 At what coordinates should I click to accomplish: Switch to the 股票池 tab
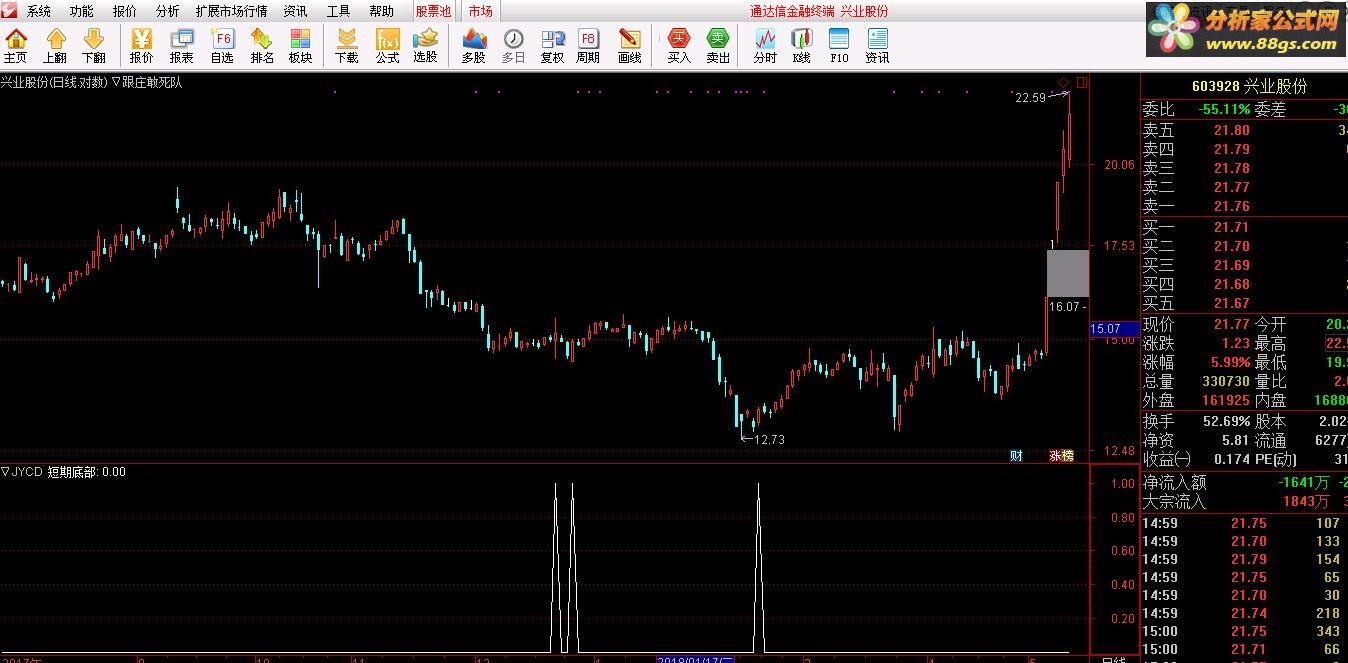[433, 11]
